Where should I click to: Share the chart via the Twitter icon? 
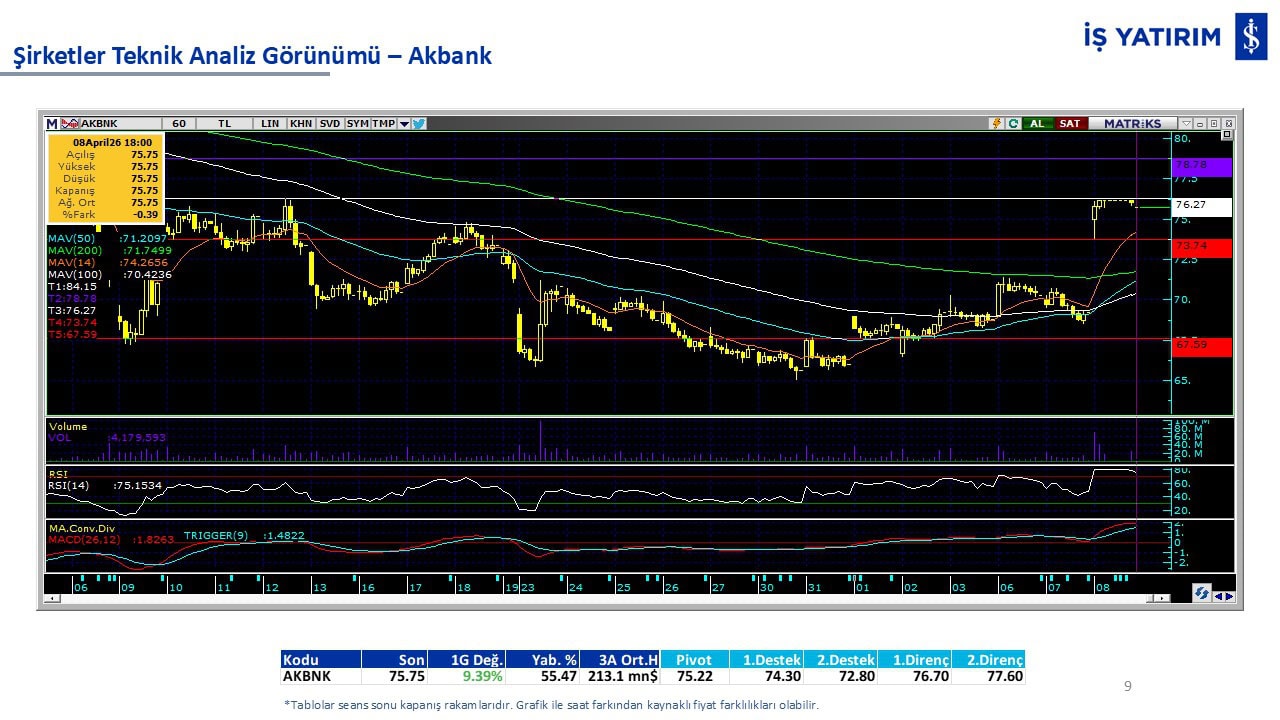click(x=419, y=124)
